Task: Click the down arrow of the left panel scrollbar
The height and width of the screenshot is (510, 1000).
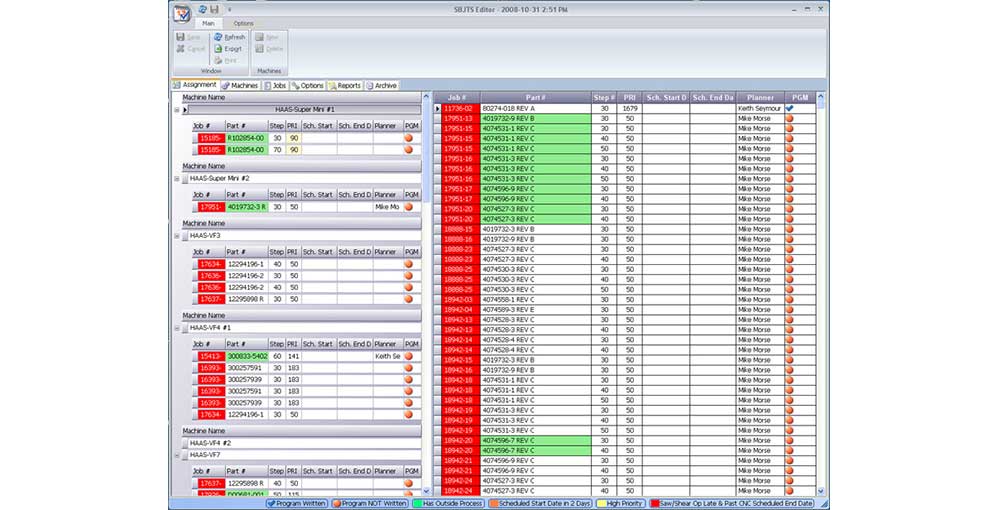Action: (427, 492)
